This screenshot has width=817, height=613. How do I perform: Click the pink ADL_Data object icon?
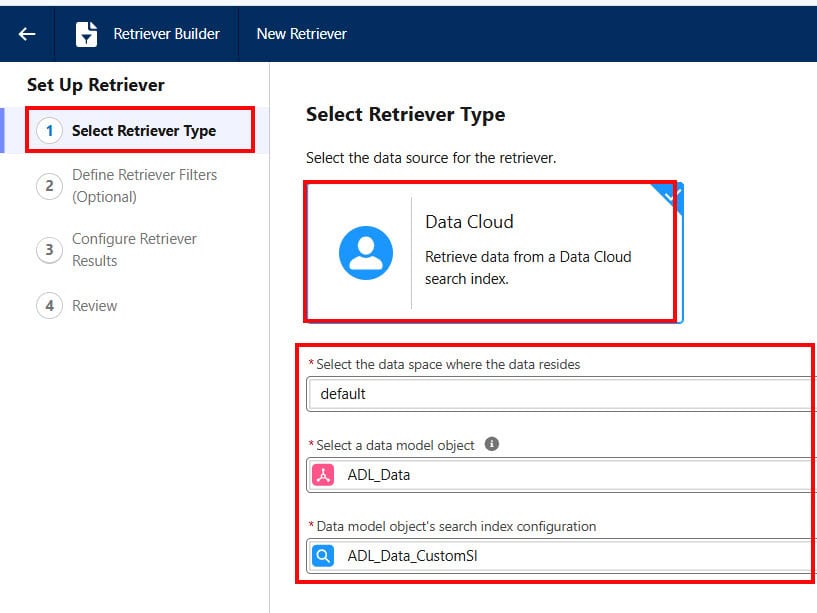[x=323, y=475]
